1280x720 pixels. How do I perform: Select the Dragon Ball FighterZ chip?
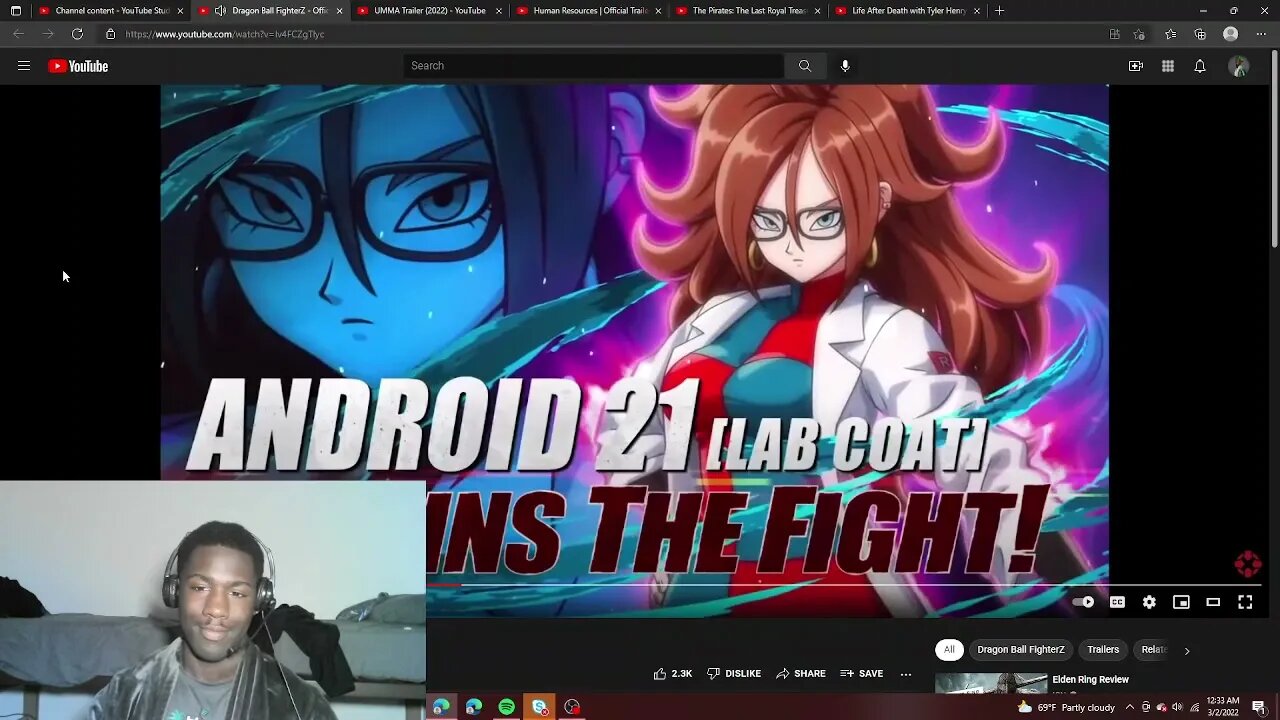coord(1021,650)
